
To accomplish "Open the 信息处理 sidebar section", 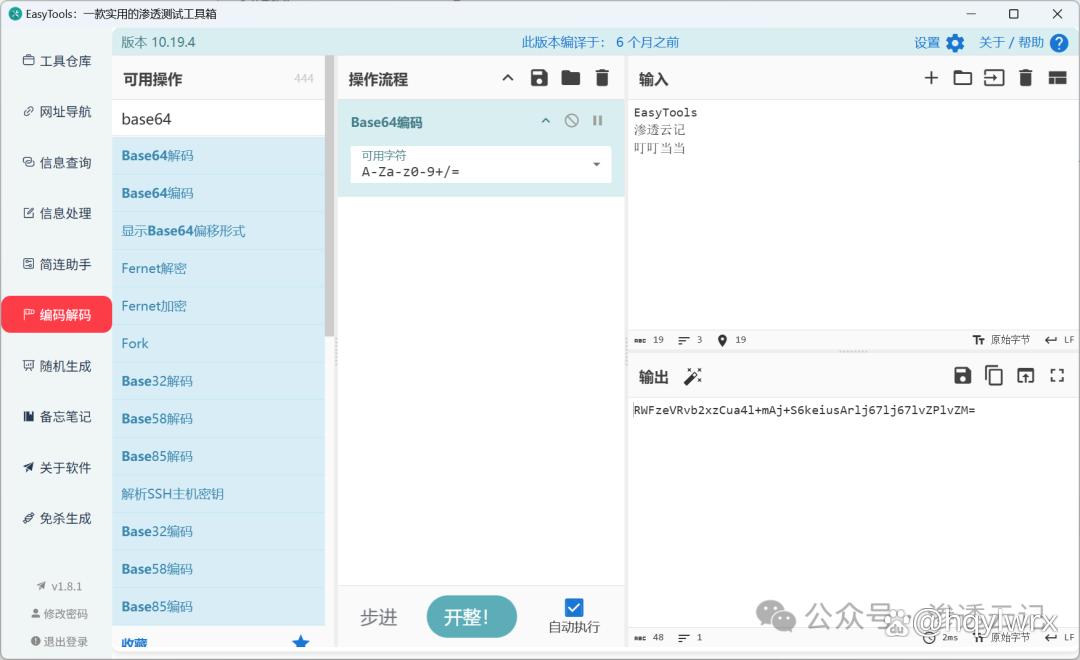I will (x=56, y=213).
